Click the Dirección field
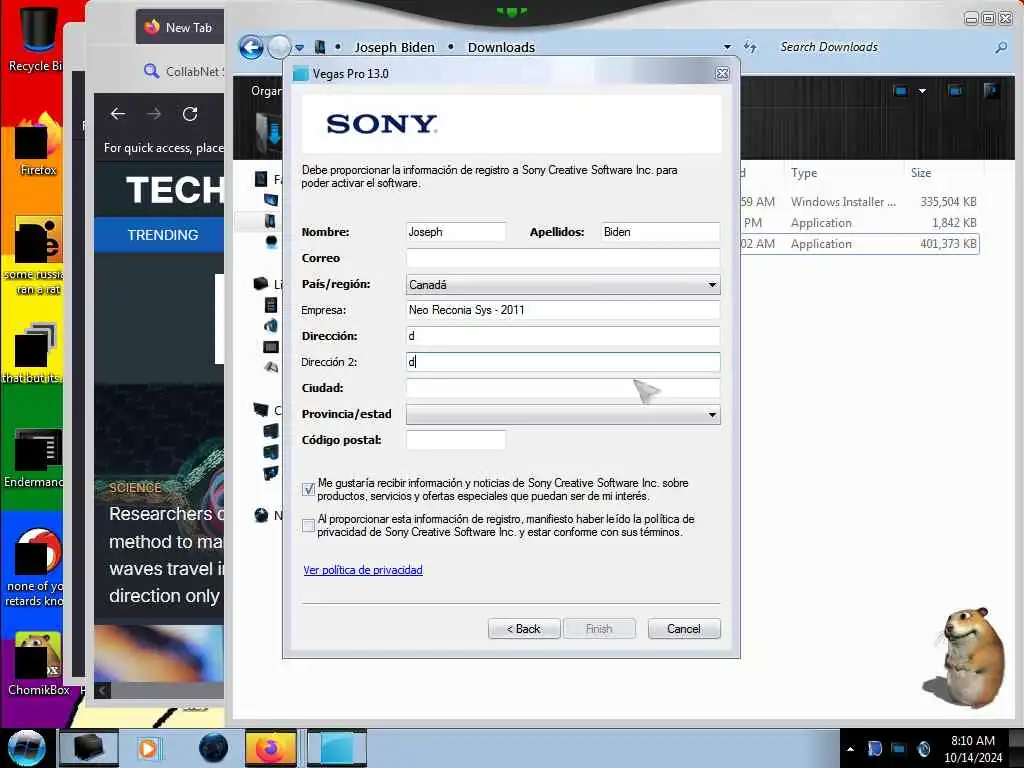The height and width of the screenshot is (768, 1024). coord(563,336)
